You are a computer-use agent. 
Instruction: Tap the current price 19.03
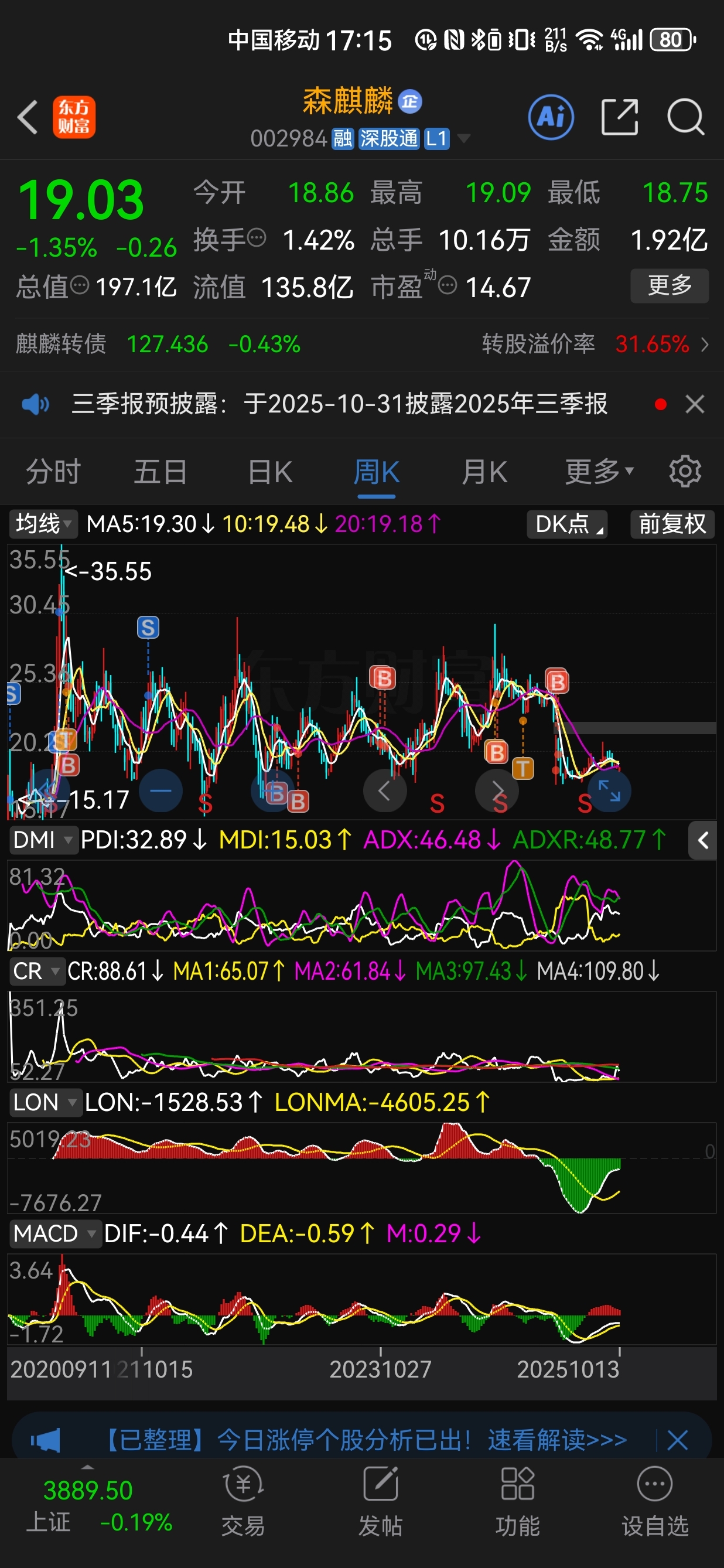pos(80,200)
